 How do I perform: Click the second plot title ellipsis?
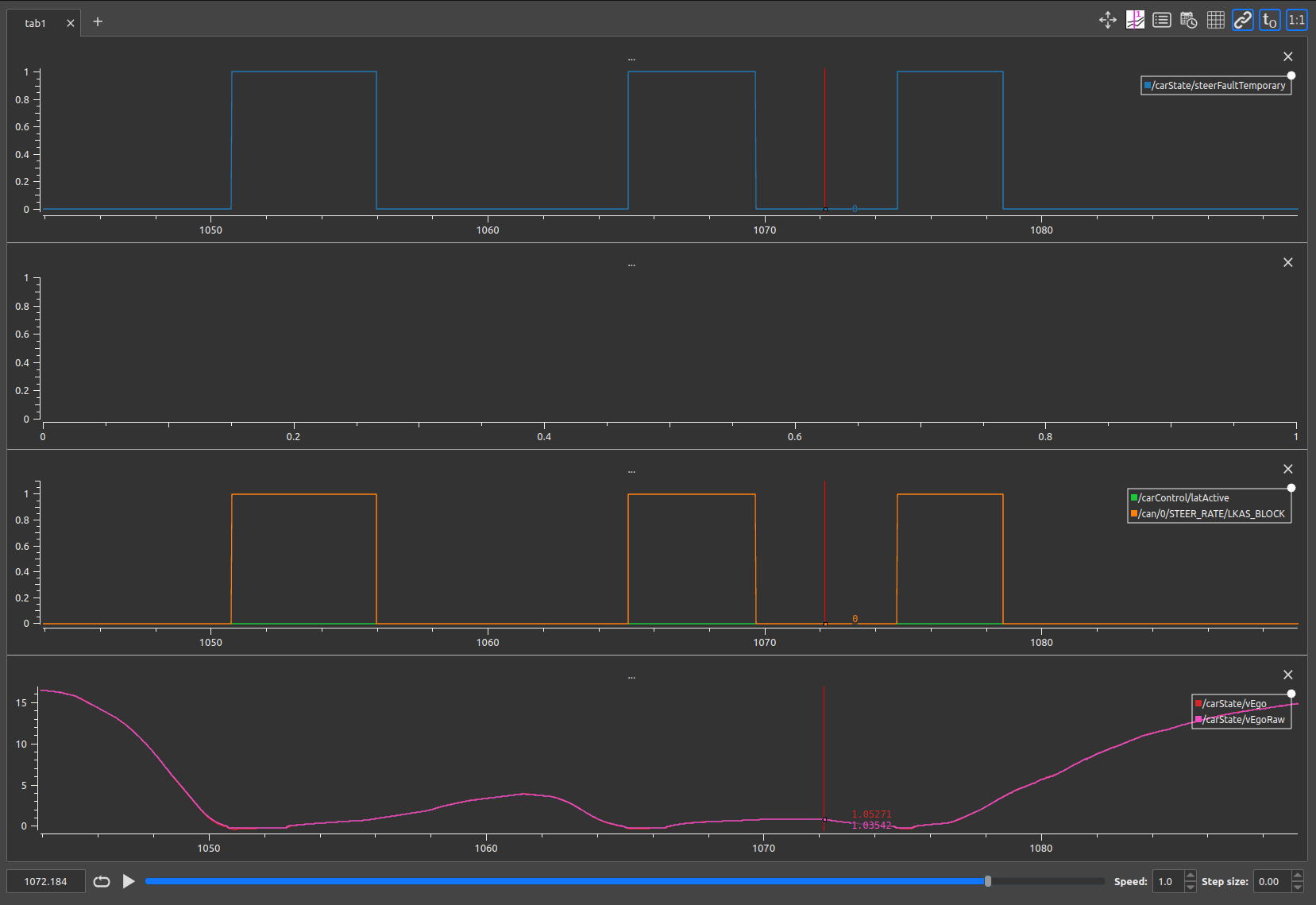click(631, 265)
